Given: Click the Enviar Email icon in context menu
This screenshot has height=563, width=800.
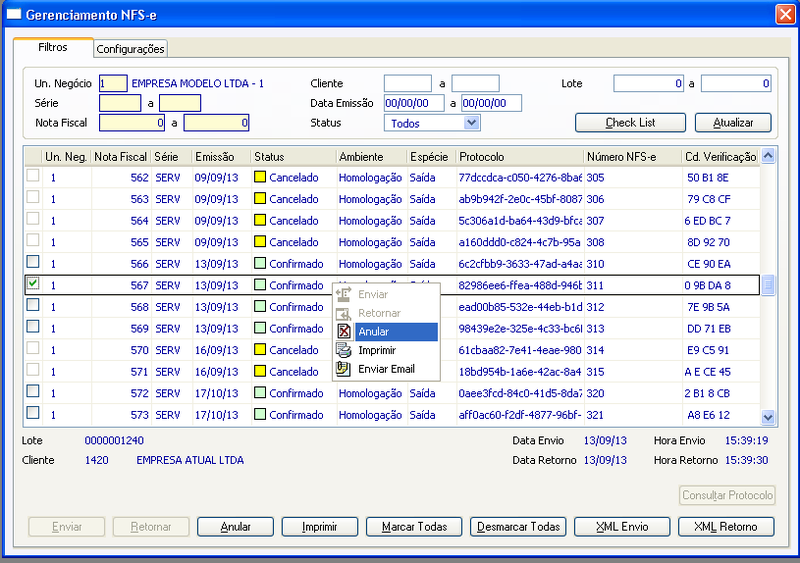Looking at the screenshot, I should point(343,369).
